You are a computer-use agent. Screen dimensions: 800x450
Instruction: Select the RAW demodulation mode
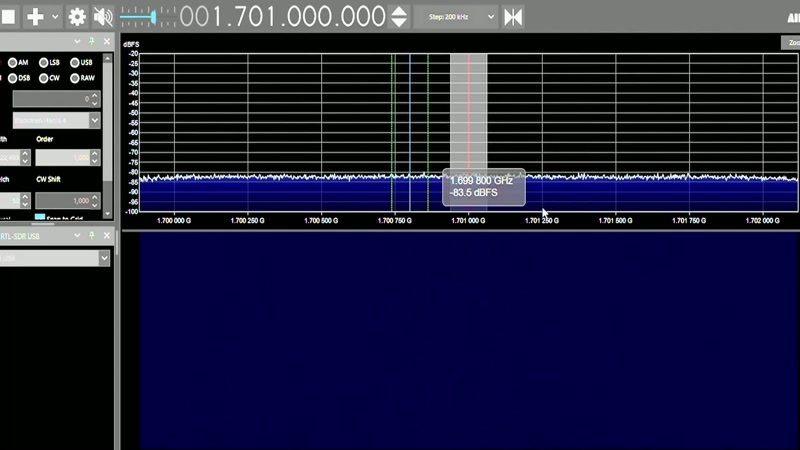pos(74,78)
